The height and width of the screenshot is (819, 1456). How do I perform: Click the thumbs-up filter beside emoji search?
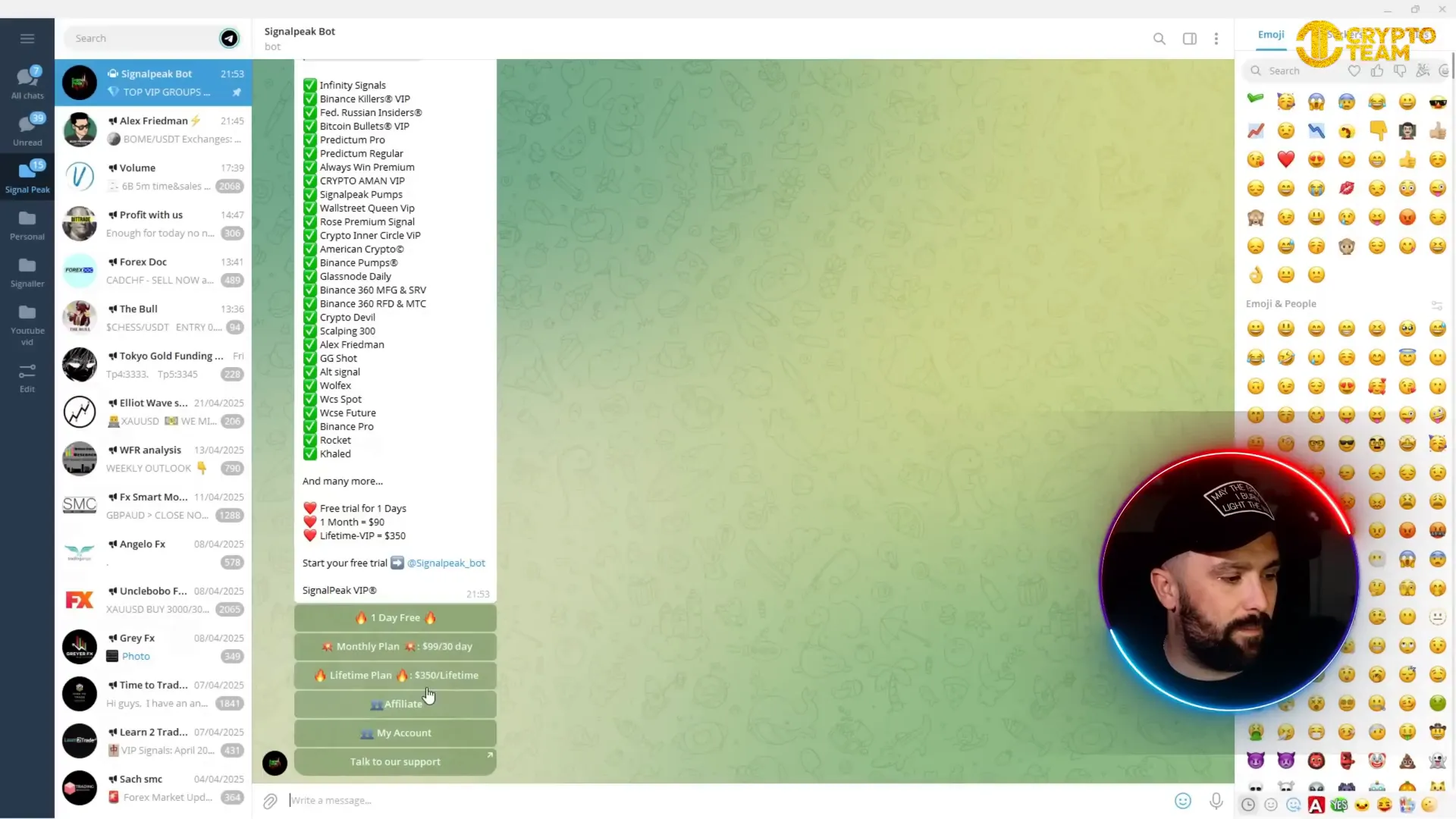pos(1377,71)
